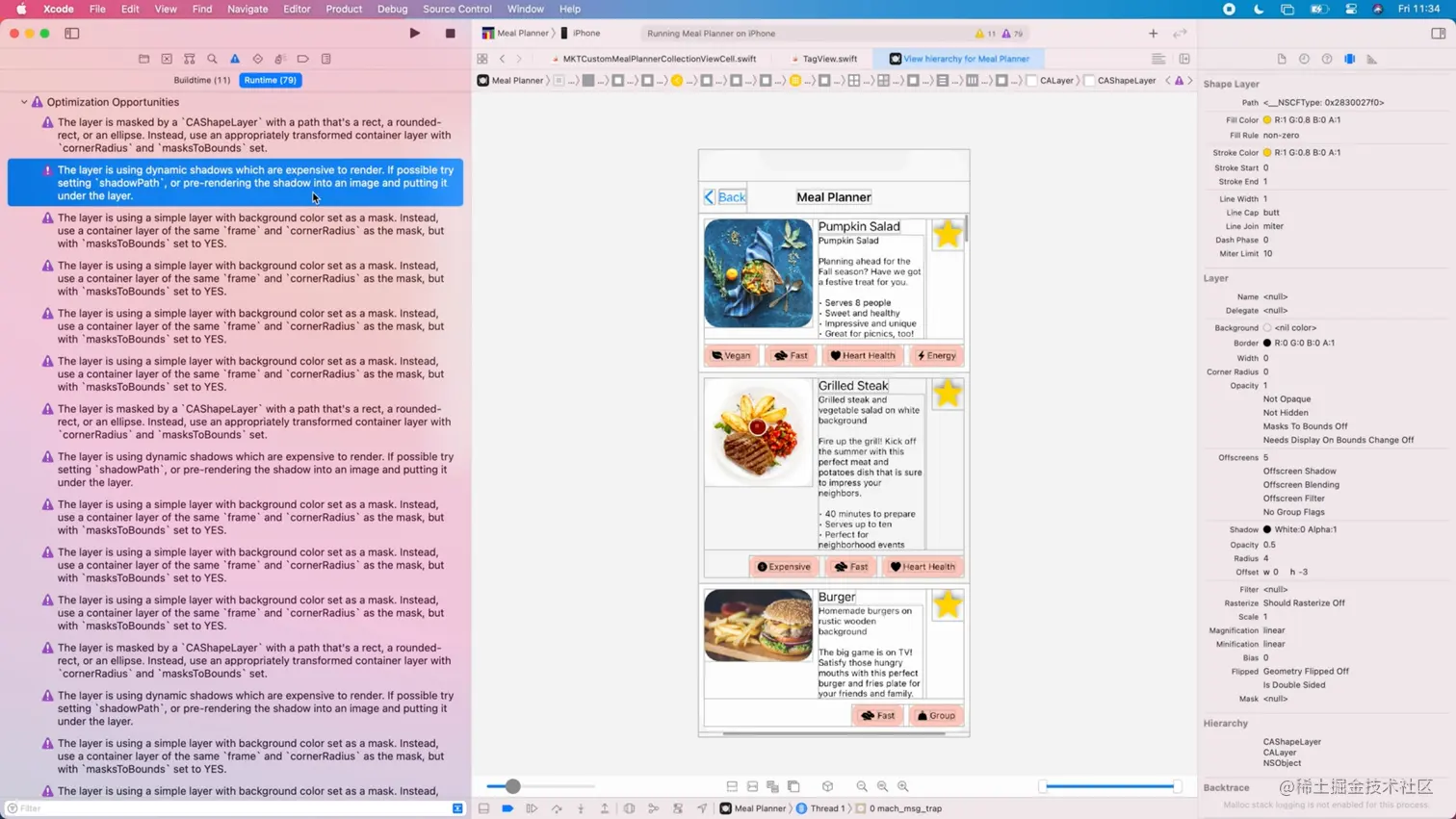Image resolution: width=1456 pixels, height=819 pixels.
Task: Show Runtime (79) issues
Action: click(x=271, y=80)
